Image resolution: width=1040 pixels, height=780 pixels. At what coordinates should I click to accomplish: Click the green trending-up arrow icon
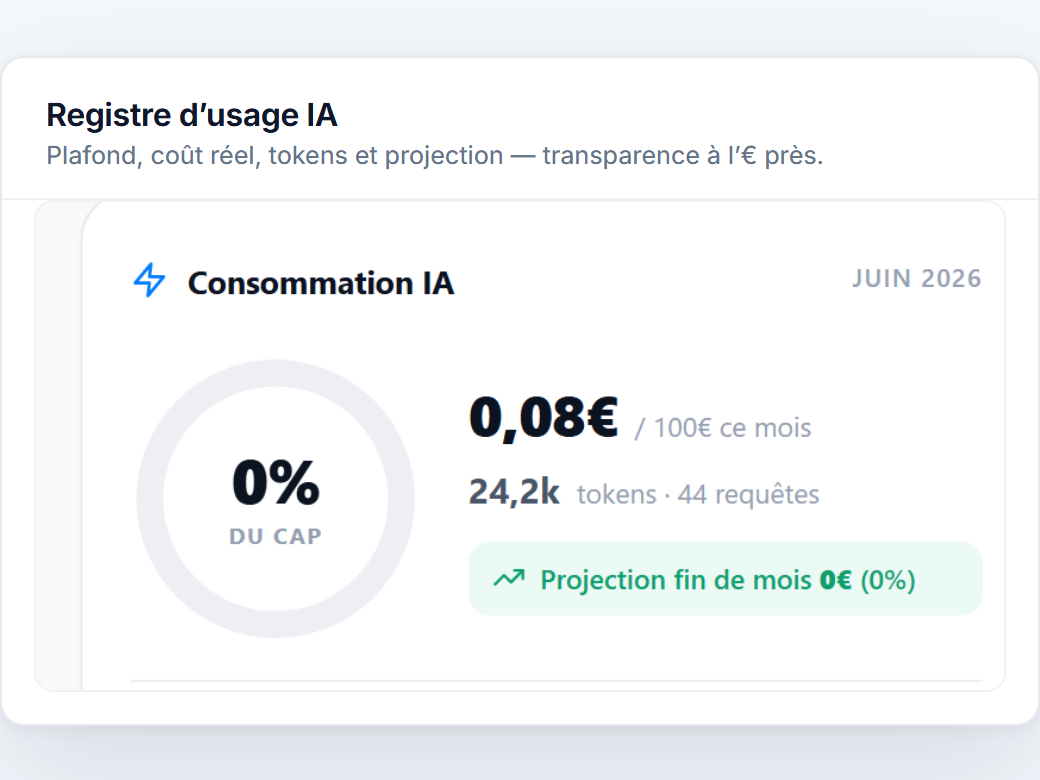(509, 578)
